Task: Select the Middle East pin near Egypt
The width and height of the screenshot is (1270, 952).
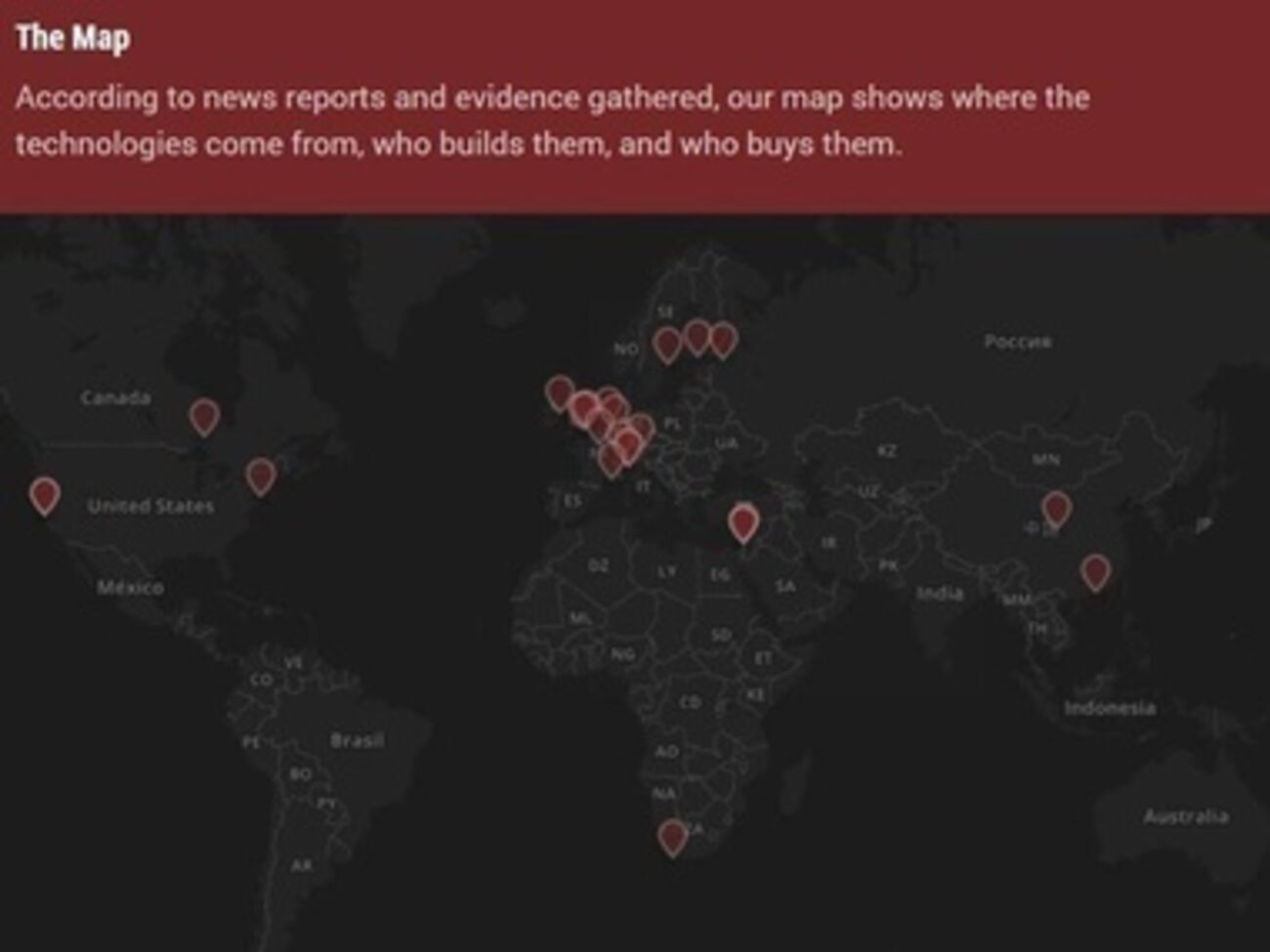Action: (x=743, y=521)
